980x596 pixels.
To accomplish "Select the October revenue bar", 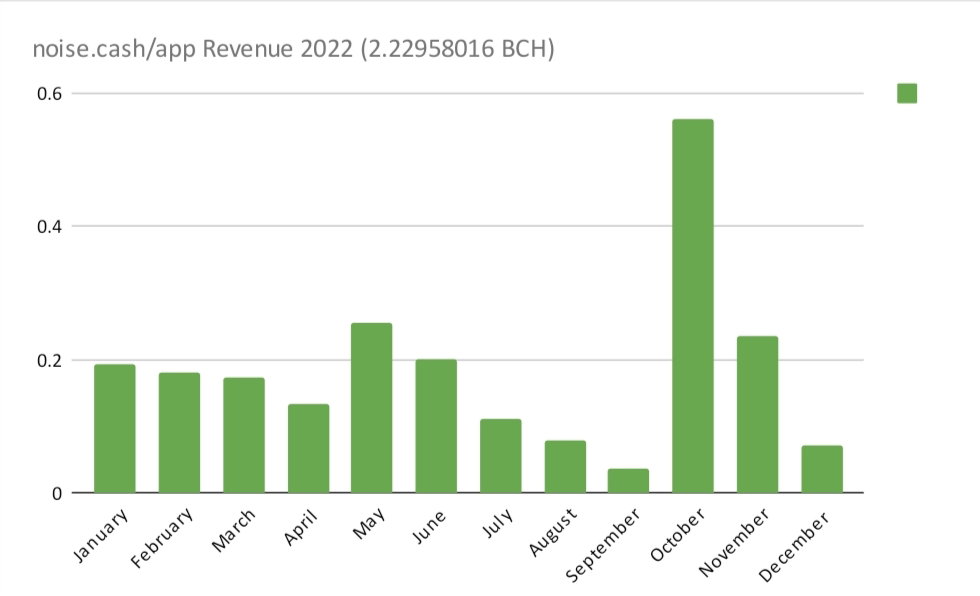I will tap(692, 305).
